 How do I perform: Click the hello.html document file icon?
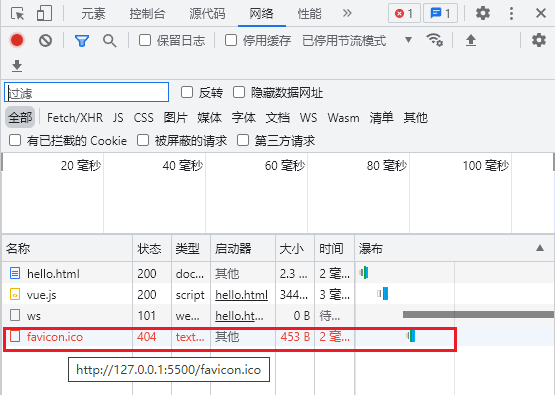pos(15,273)
